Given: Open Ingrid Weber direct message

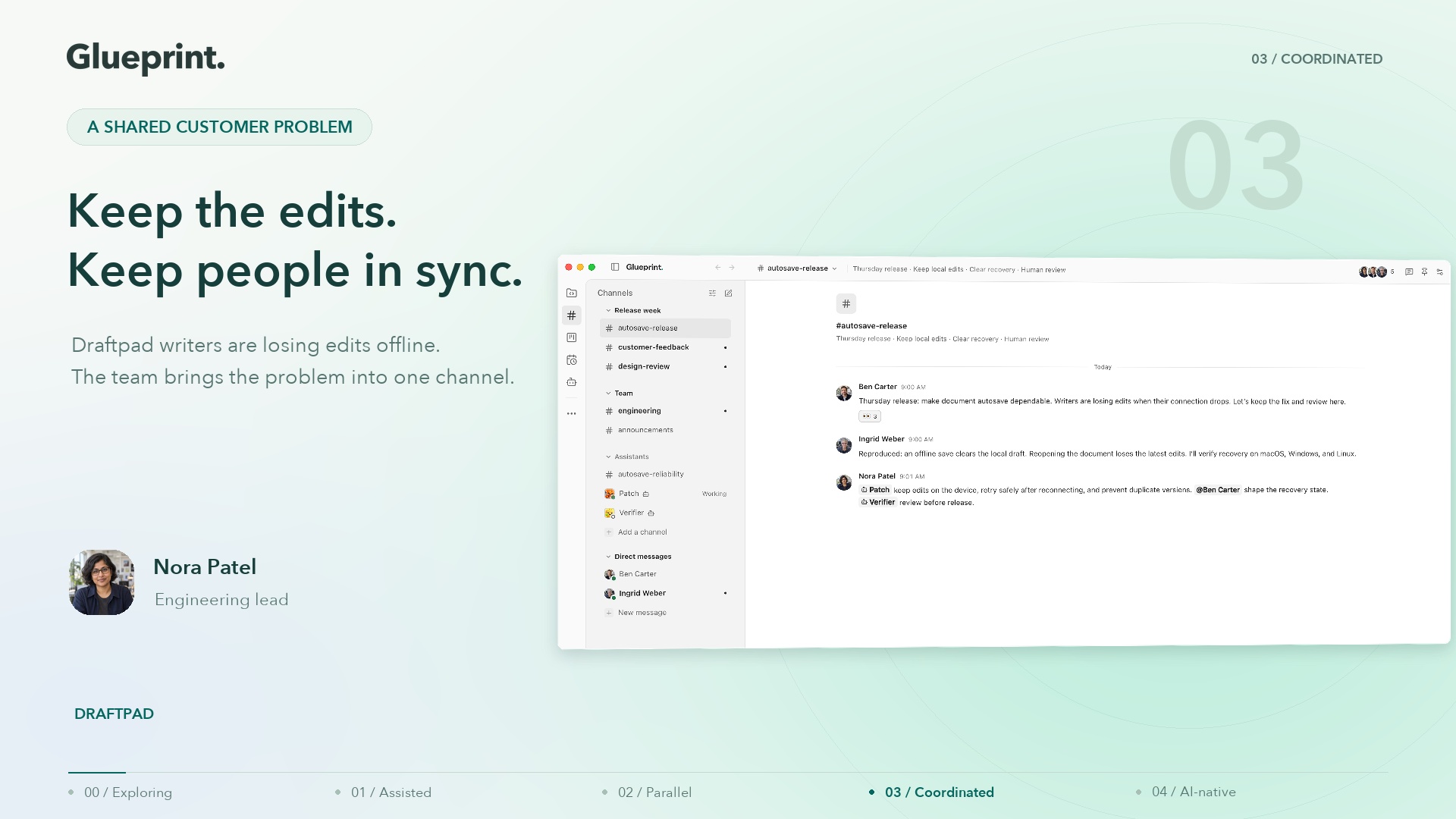Looking at the screenshot, I should pyautogui.click(x=665, y=594).
